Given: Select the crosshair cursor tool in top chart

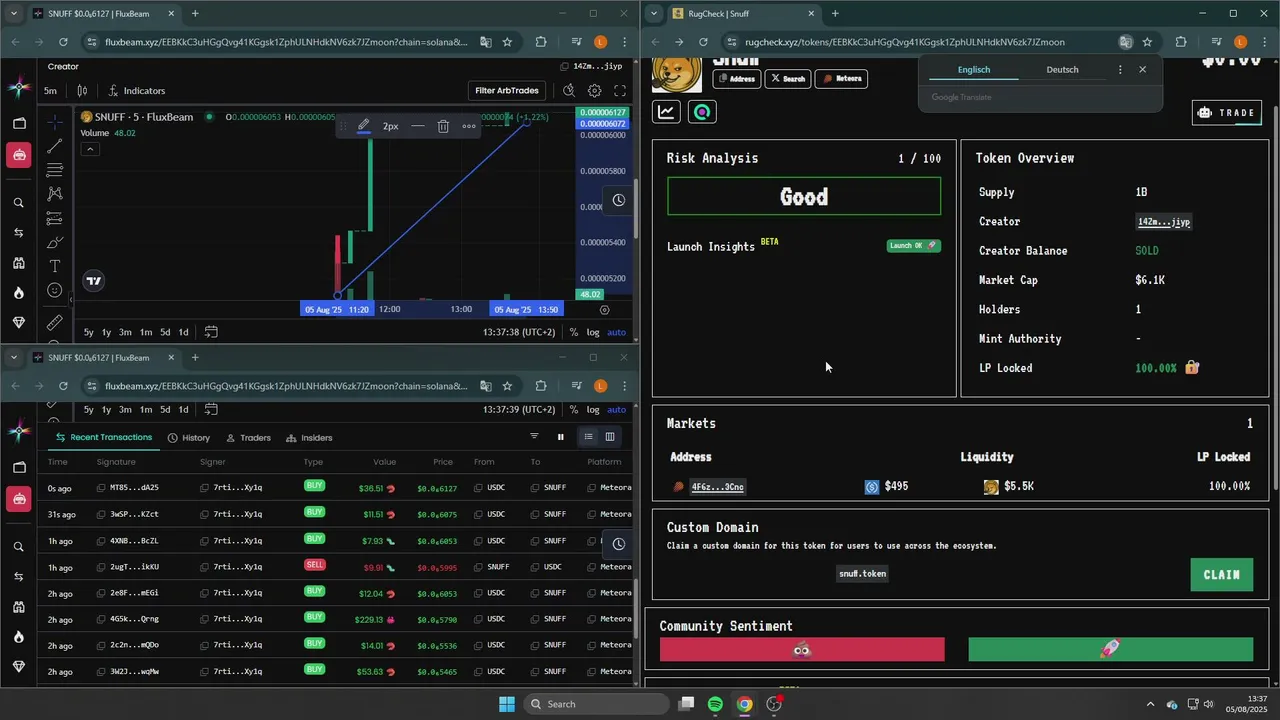Looking at the screenshot, I should coord(55,121).
